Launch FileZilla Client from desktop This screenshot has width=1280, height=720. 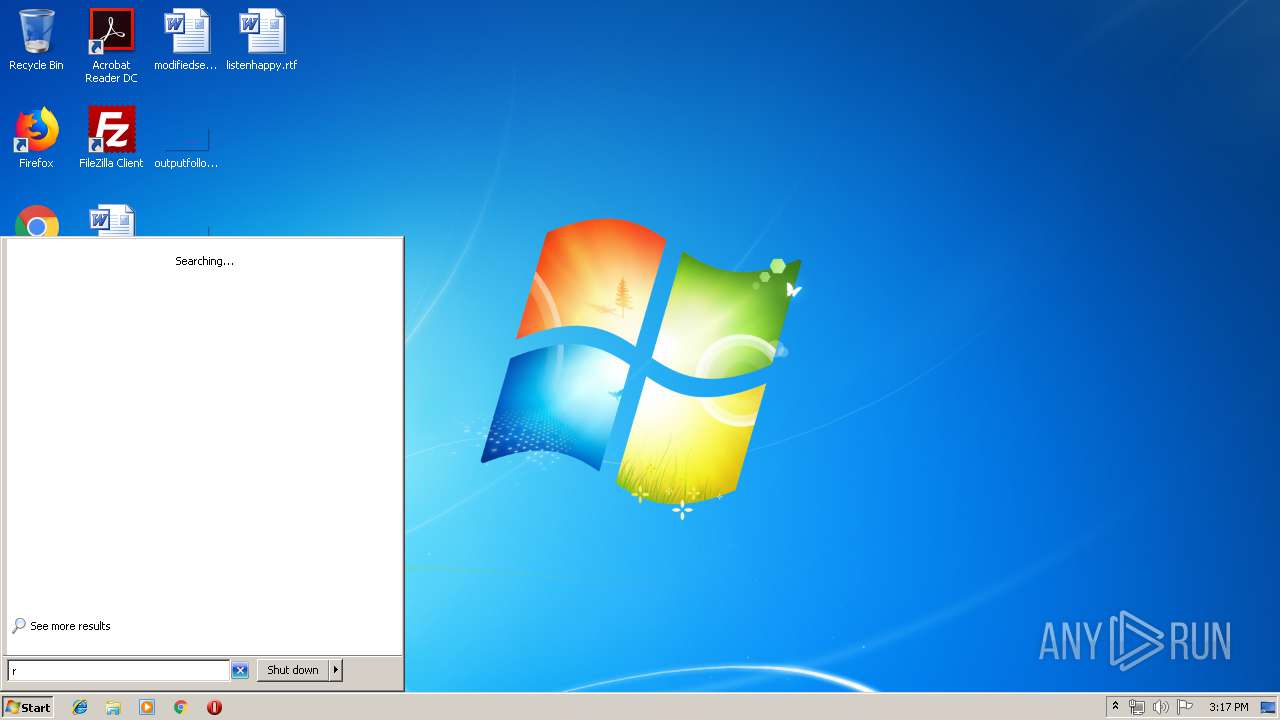point(111,138)
